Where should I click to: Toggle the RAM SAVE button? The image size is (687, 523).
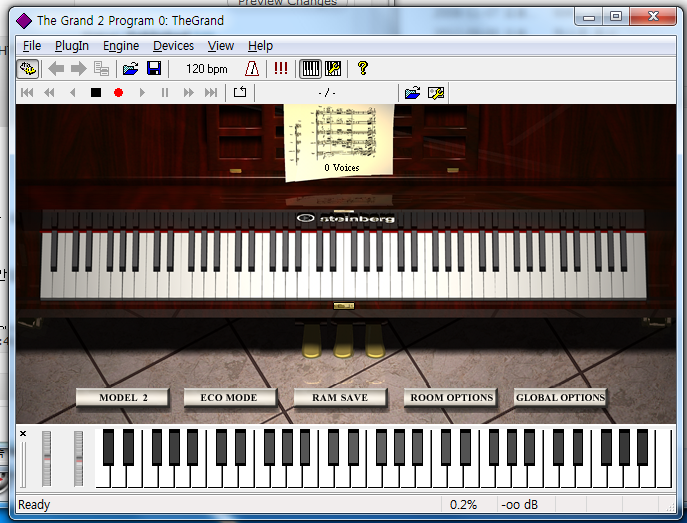(x=340, y=398)
